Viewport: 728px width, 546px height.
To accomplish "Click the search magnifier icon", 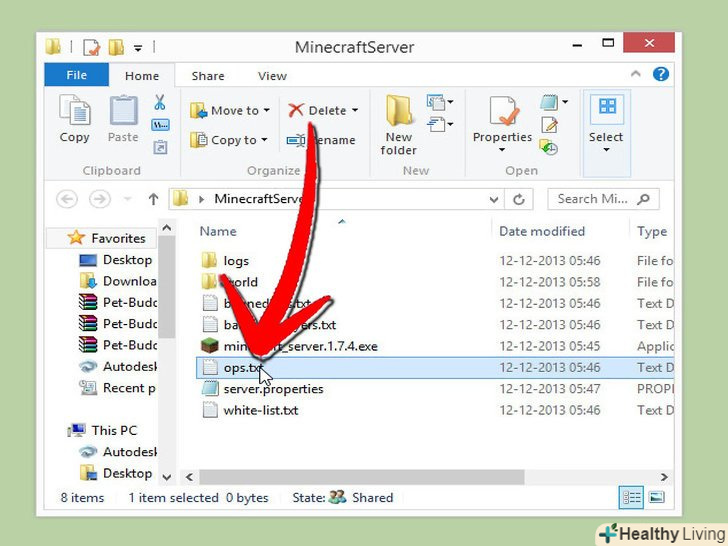I will coord(644,199).
